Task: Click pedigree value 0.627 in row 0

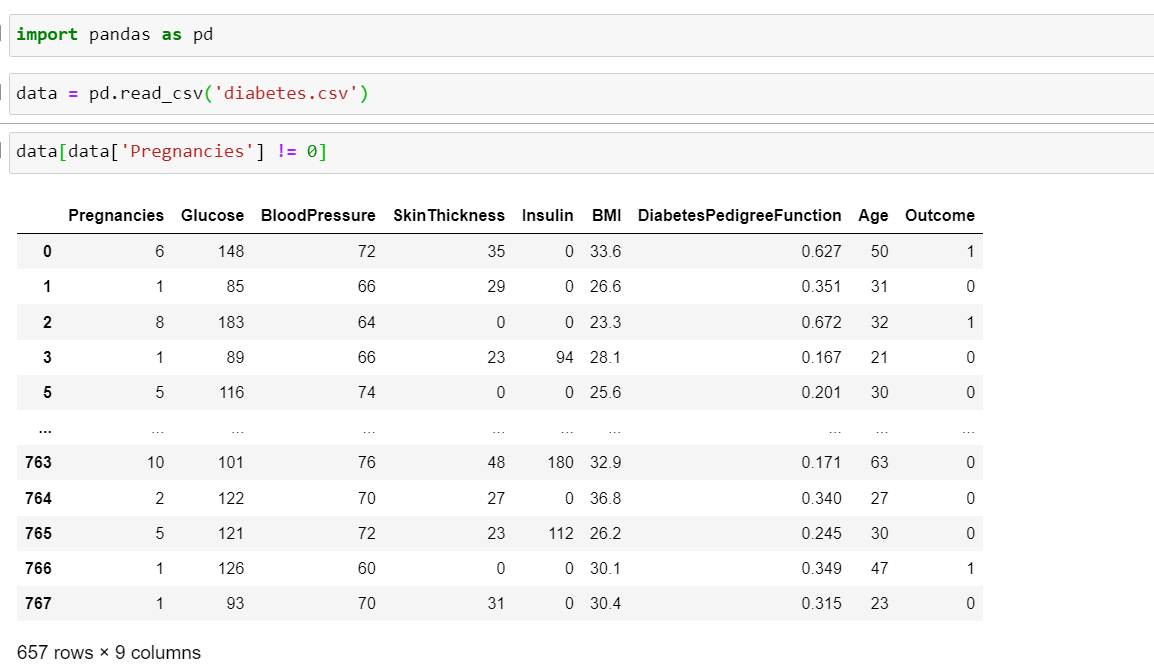Action: click(x=821, y=252)
